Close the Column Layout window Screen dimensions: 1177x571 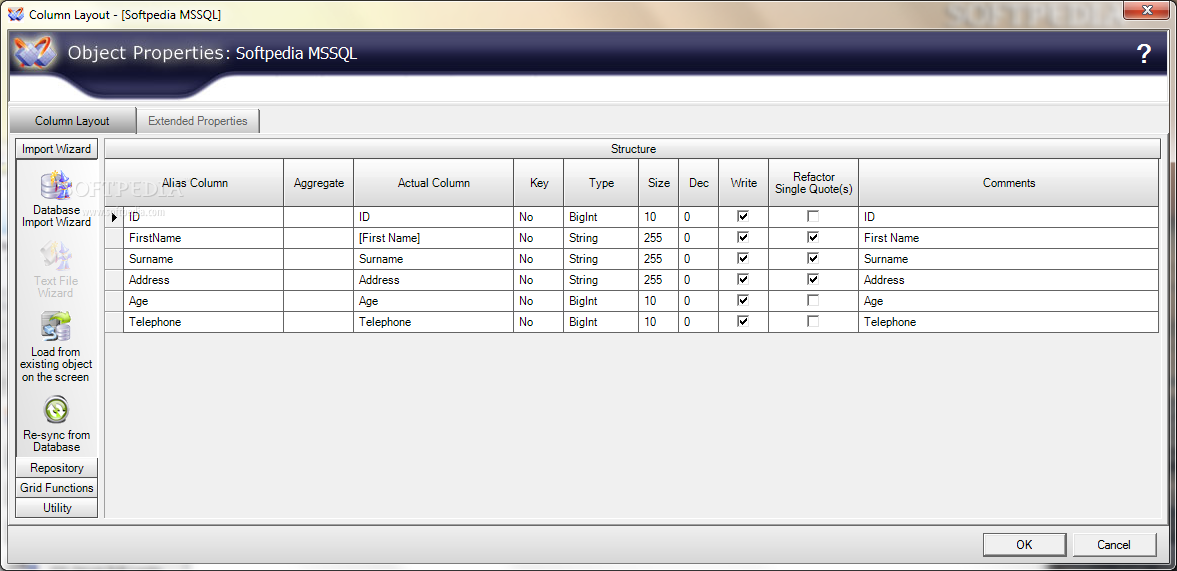click(x=1146, y=10)
